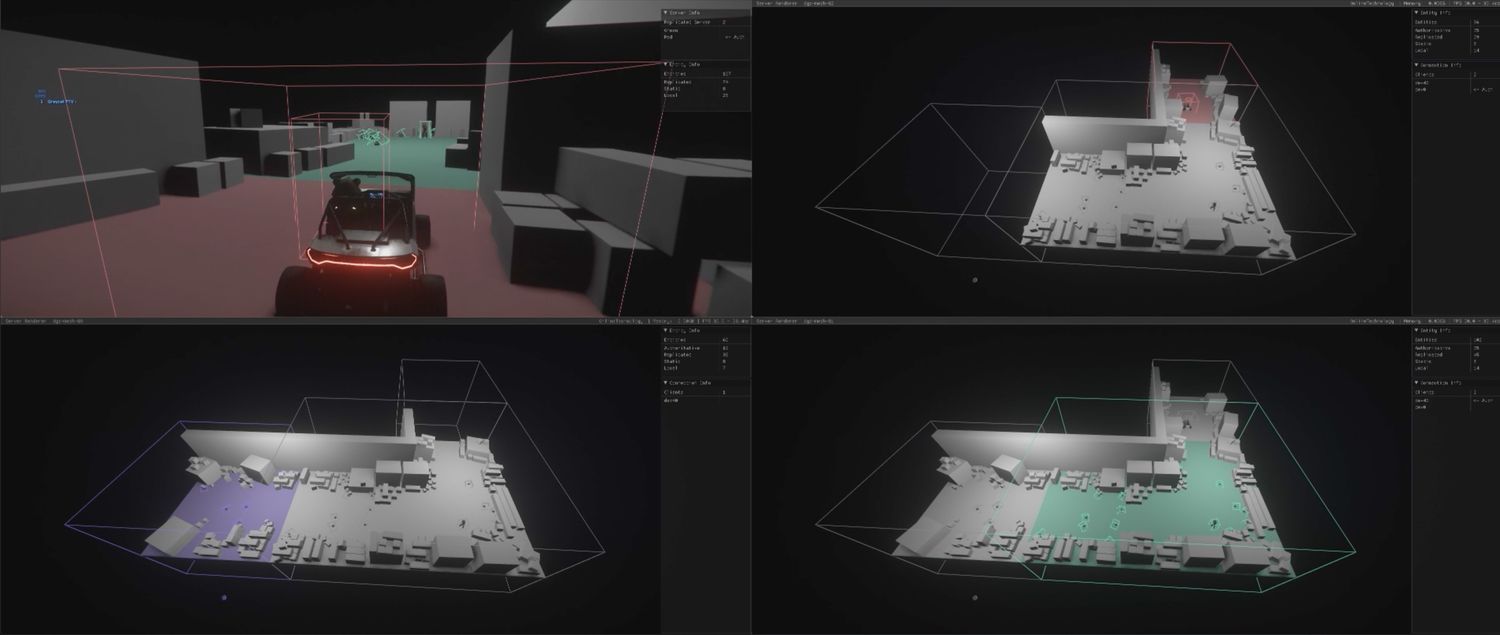Click the Server Renderer title in bottom-right viewport
Viewport: 1500px width, 635px height.
coord(776,321)
